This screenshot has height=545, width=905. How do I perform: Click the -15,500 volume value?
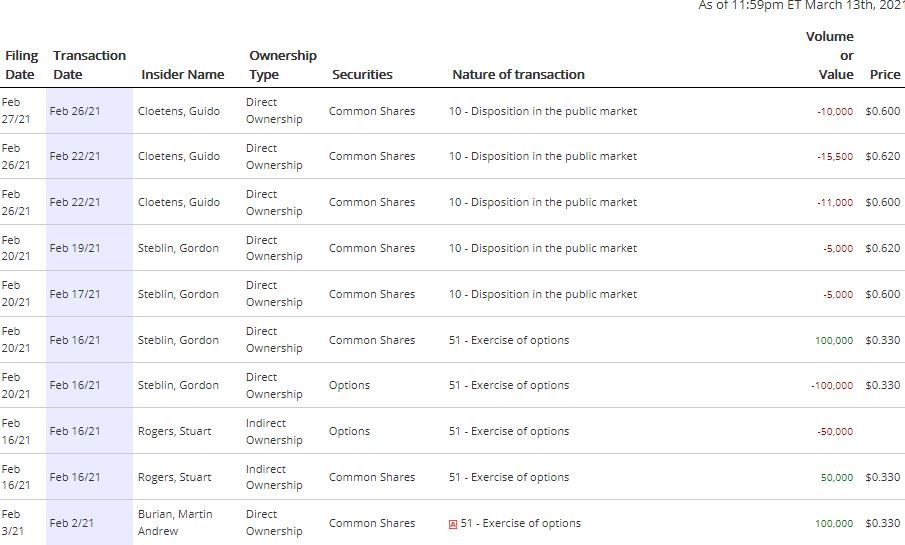click(x=834, y=157)
